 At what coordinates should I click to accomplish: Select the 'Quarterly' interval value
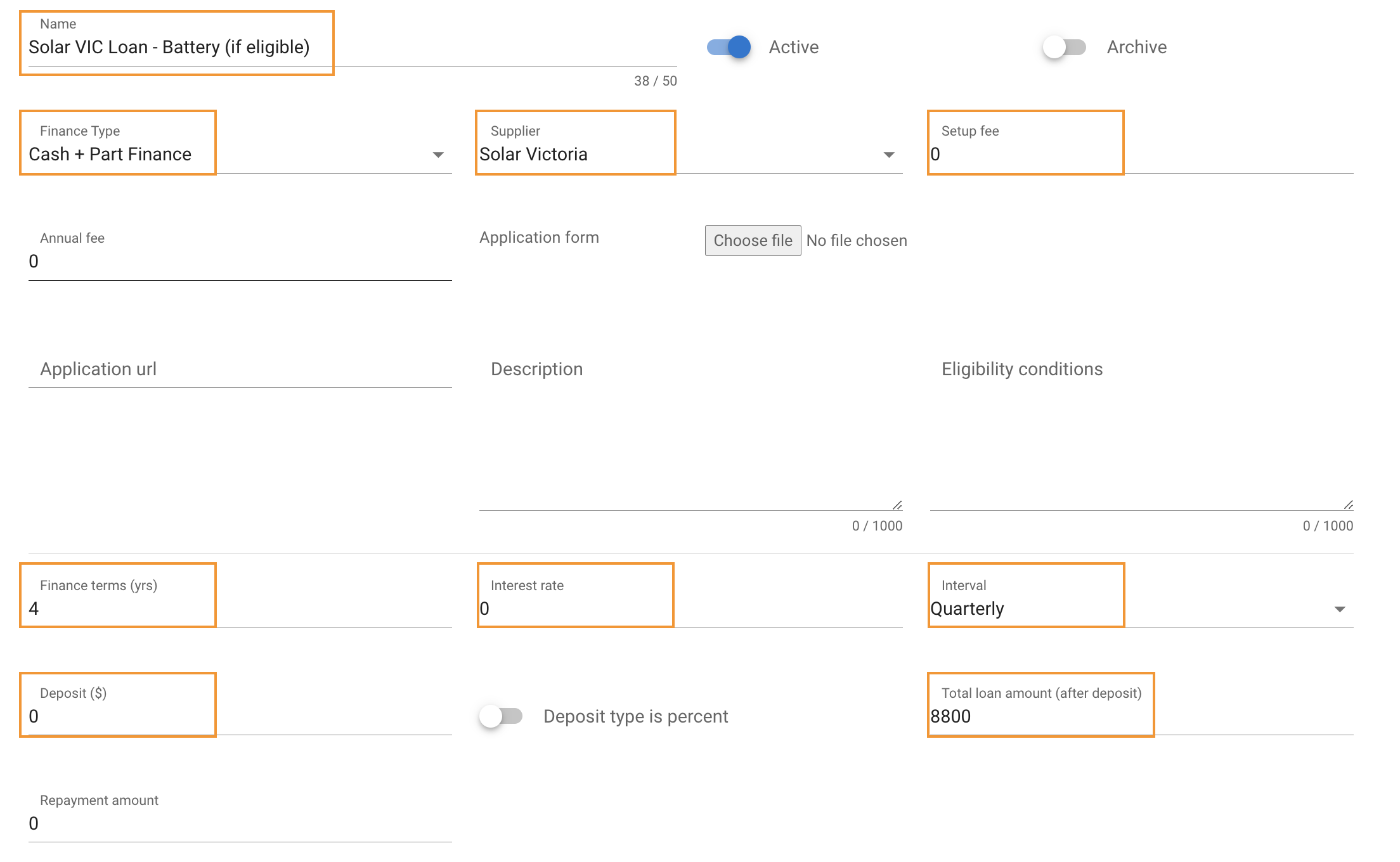967,608
